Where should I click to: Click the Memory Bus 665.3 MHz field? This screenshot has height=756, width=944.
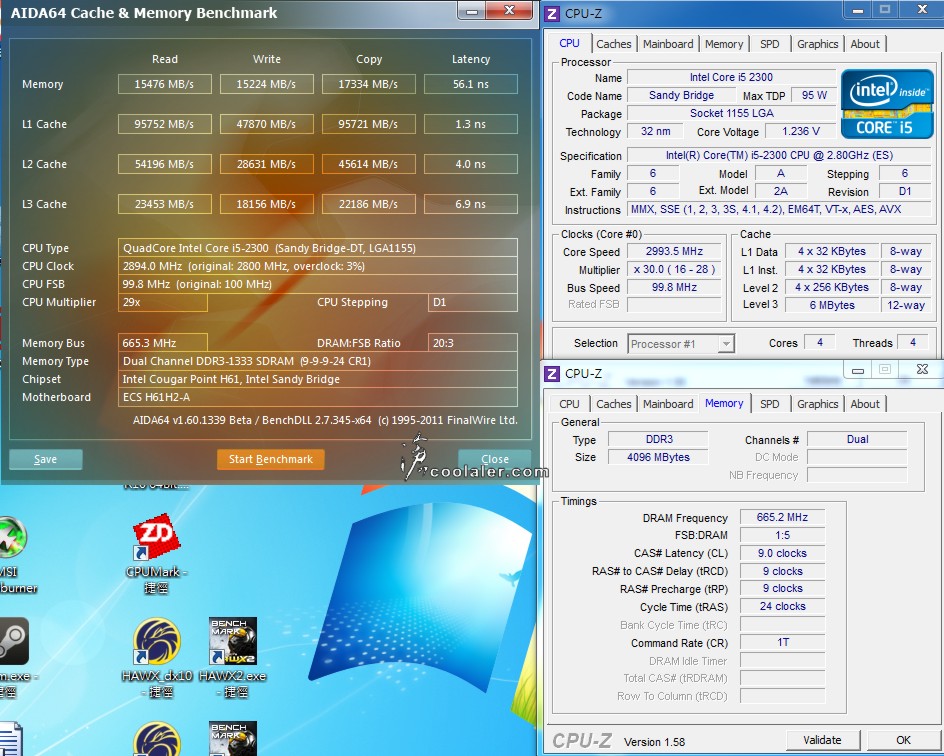[163, 343]
